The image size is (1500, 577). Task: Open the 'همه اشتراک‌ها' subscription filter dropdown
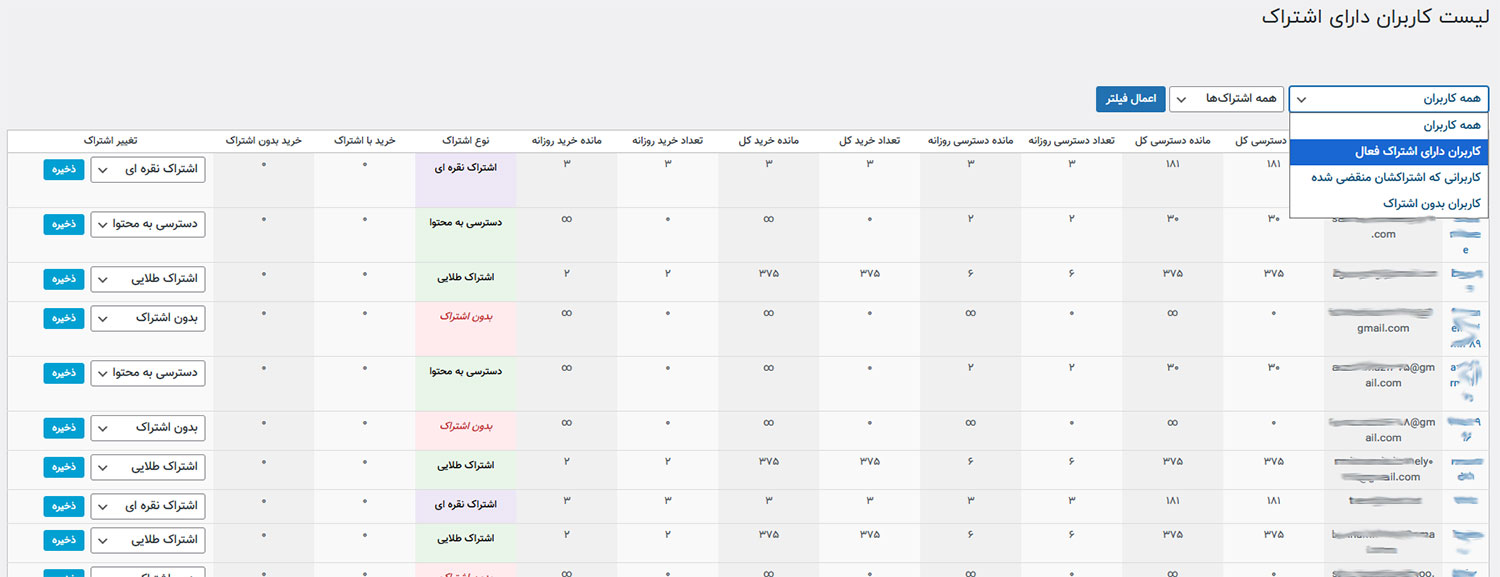[x=1226, y=99]
